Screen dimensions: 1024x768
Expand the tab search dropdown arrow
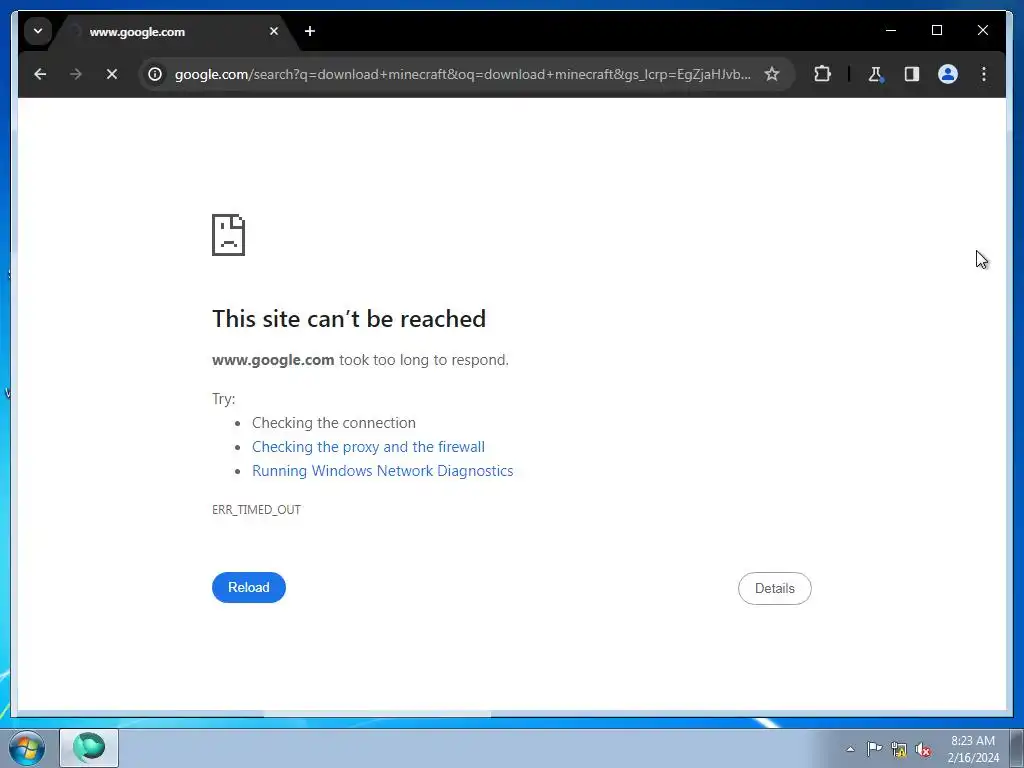38,31
